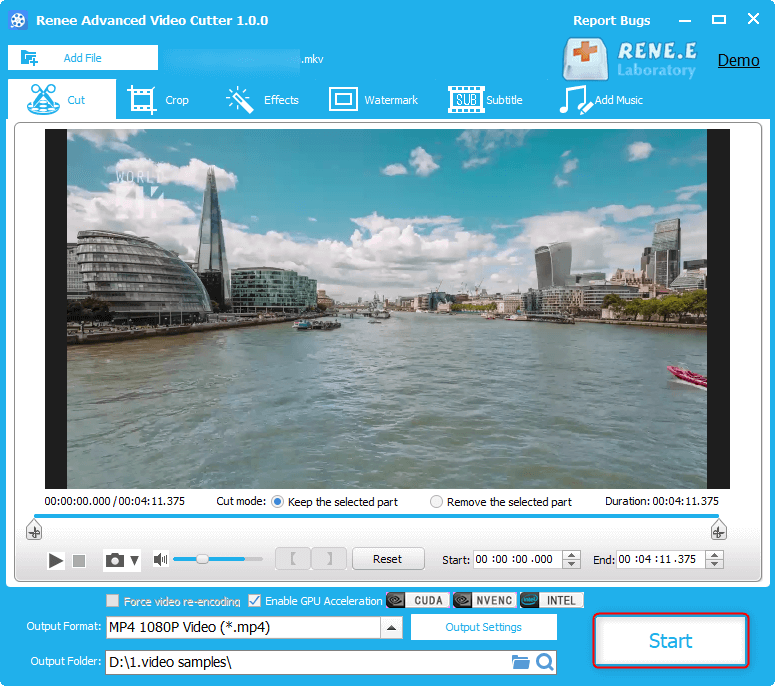Screen dimensions: 775x686
Task: Click the Start button
Action: pyautogui.click(x=670, y=641)
